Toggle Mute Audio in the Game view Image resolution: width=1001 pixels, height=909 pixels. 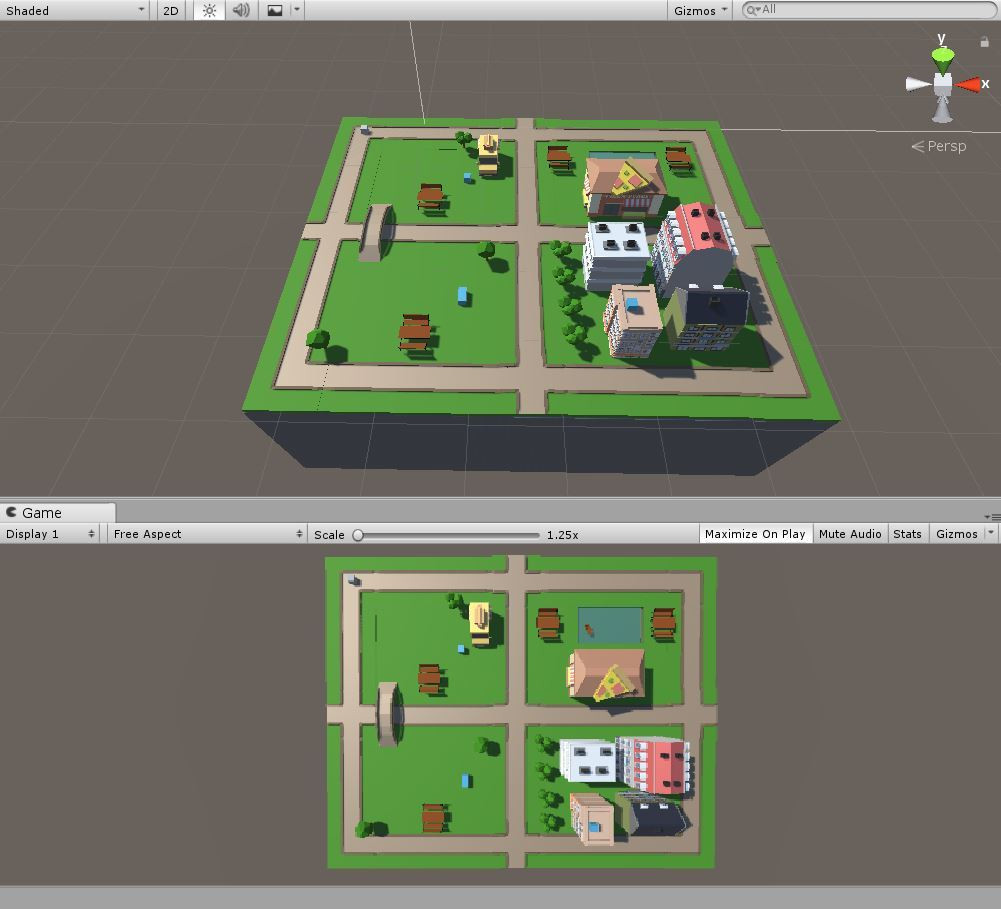[x=850, y=534]
